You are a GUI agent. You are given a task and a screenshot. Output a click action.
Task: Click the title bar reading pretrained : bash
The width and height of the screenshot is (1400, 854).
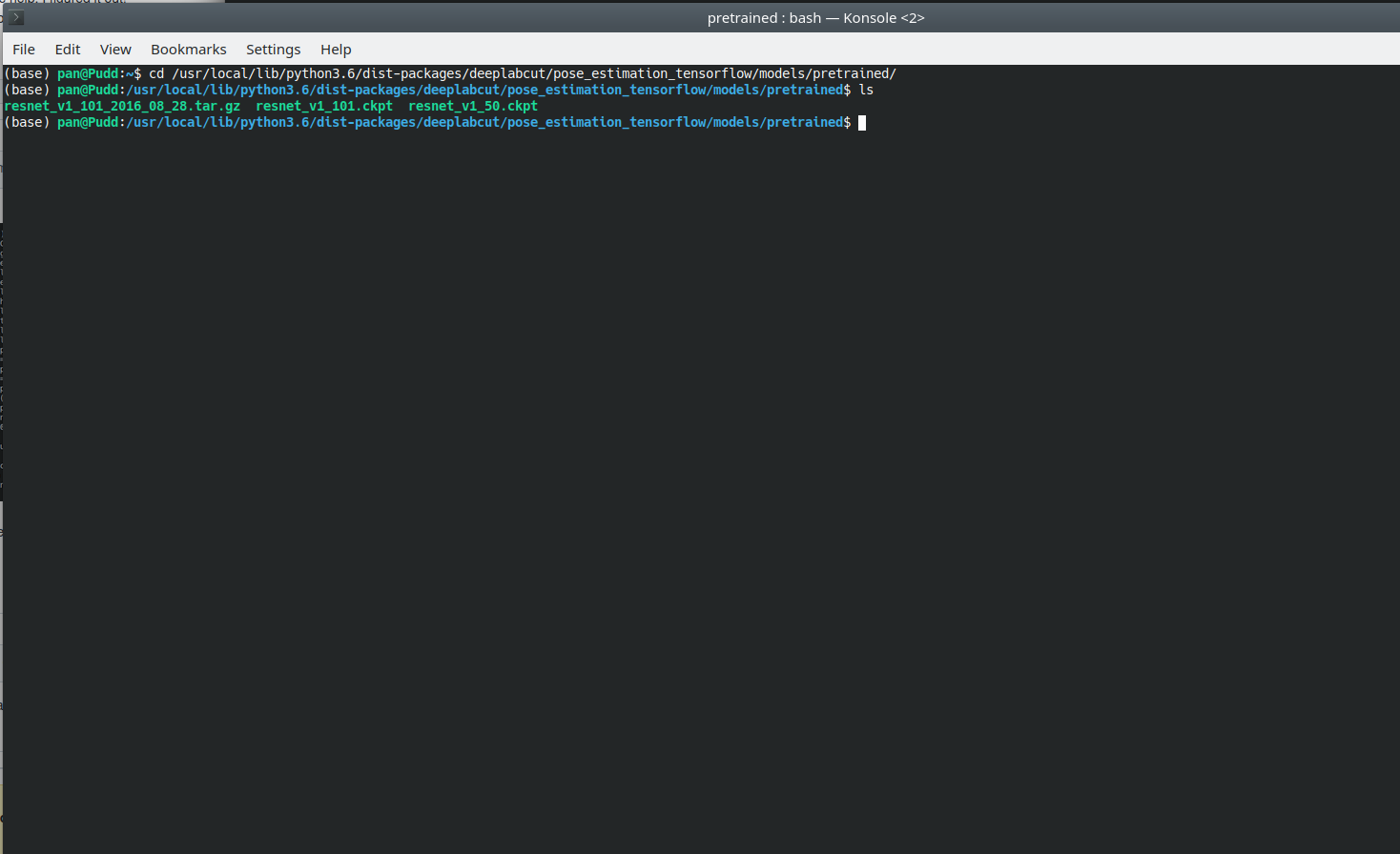click(x=815, y=17)
